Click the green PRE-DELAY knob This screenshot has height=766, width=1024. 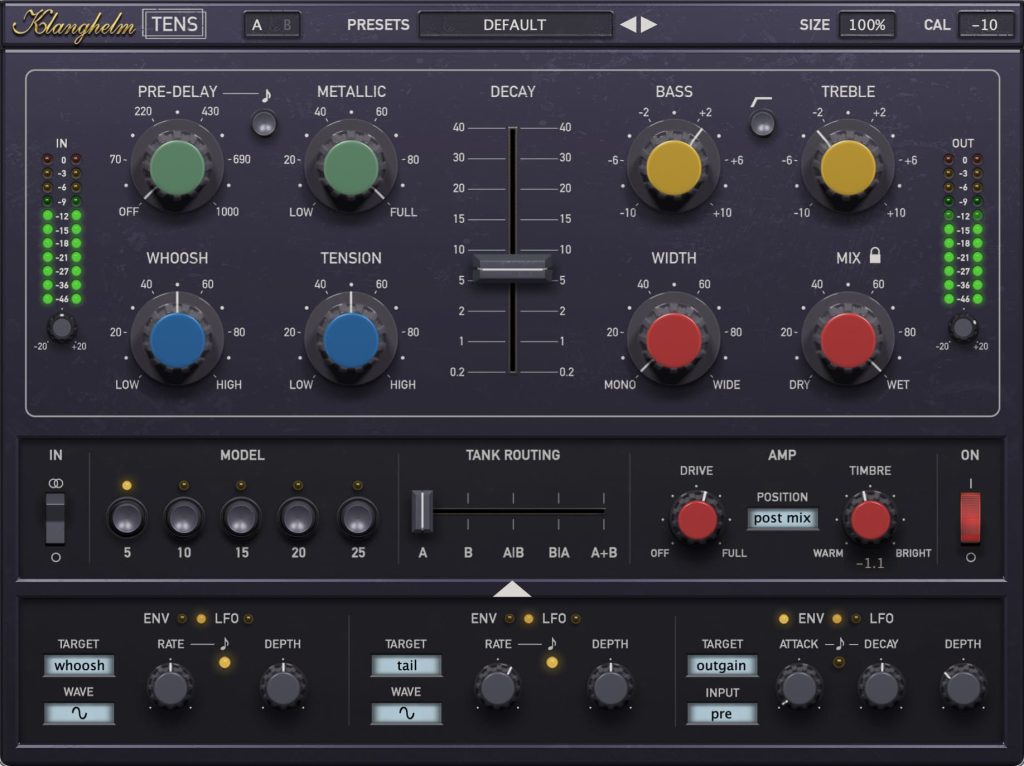click(x=177, y=166)
